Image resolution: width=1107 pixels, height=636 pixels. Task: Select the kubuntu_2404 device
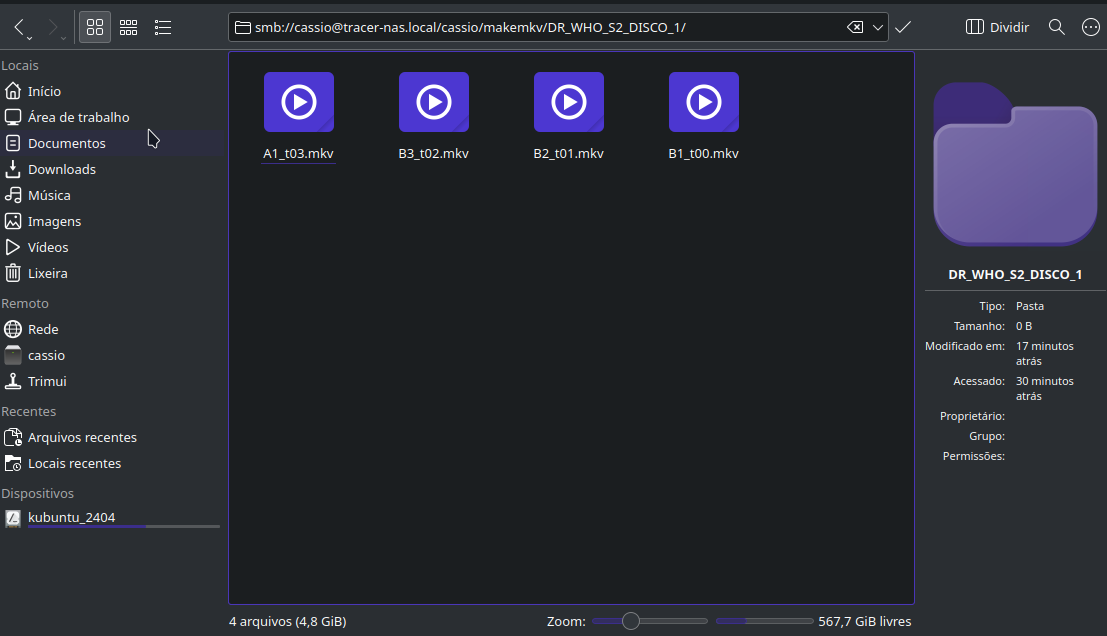[71, 517]
